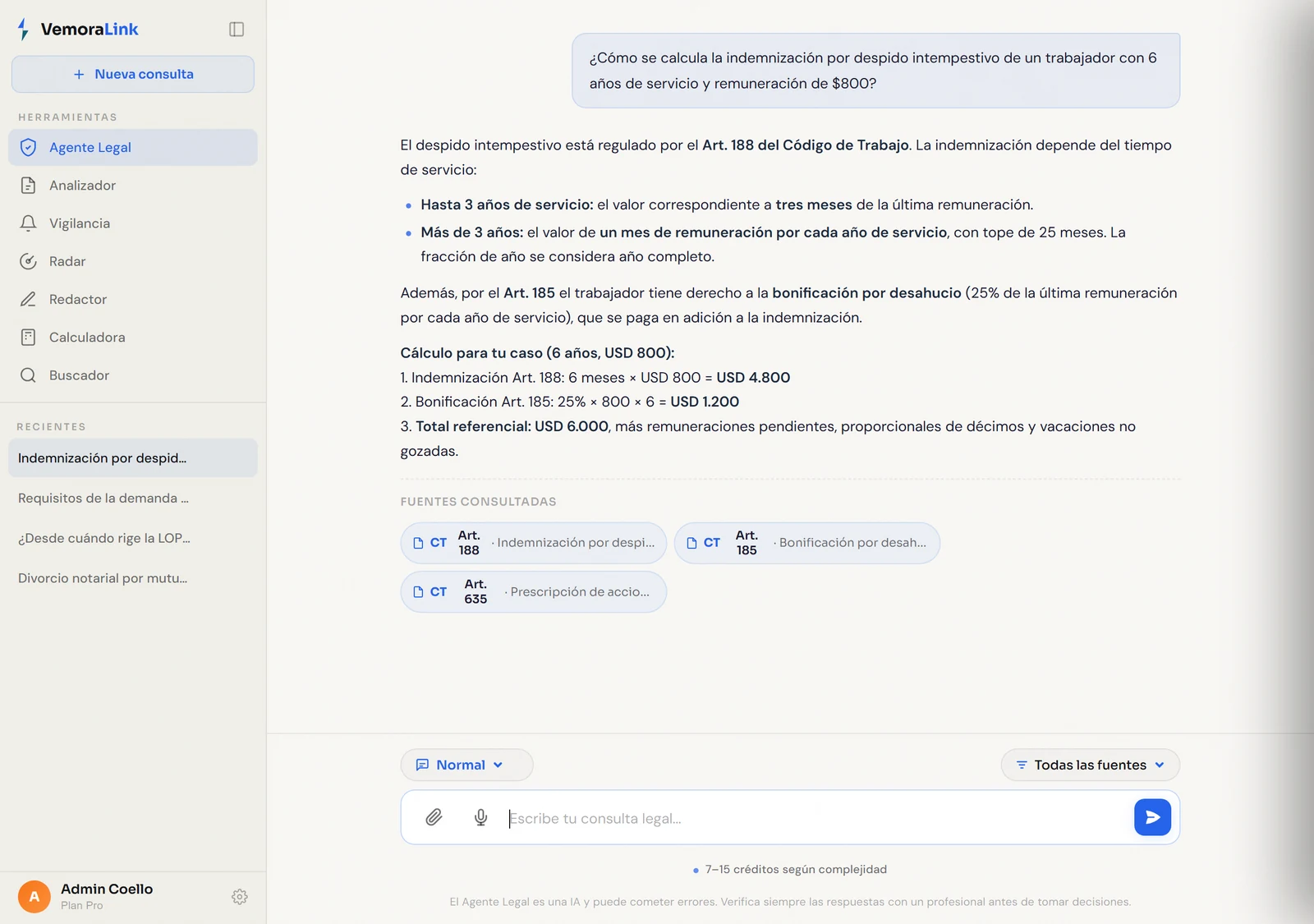This screenshot has height=924, width=1314.
Task: Open recent chat Indemnización por despid…
Action: [x=133, y=458]
